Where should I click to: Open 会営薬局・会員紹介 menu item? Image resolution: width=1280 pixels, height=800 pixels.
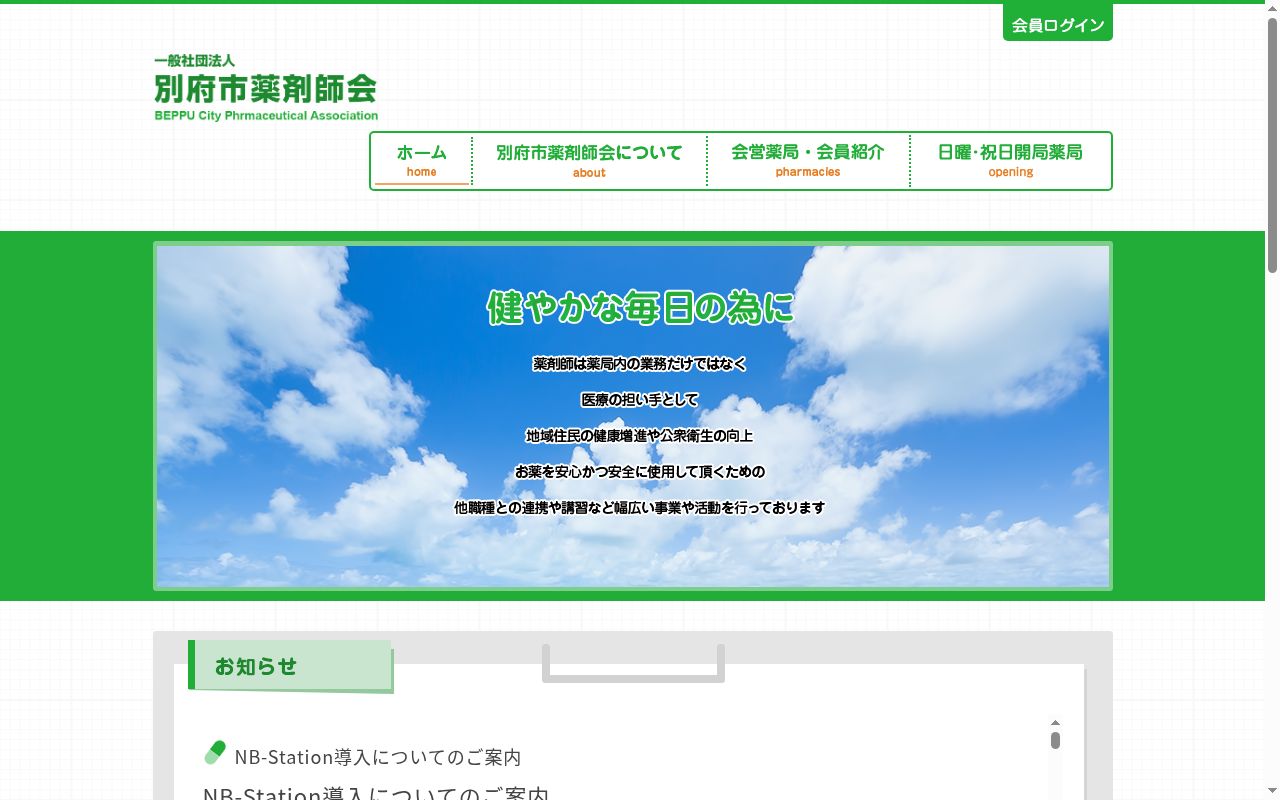808,160
